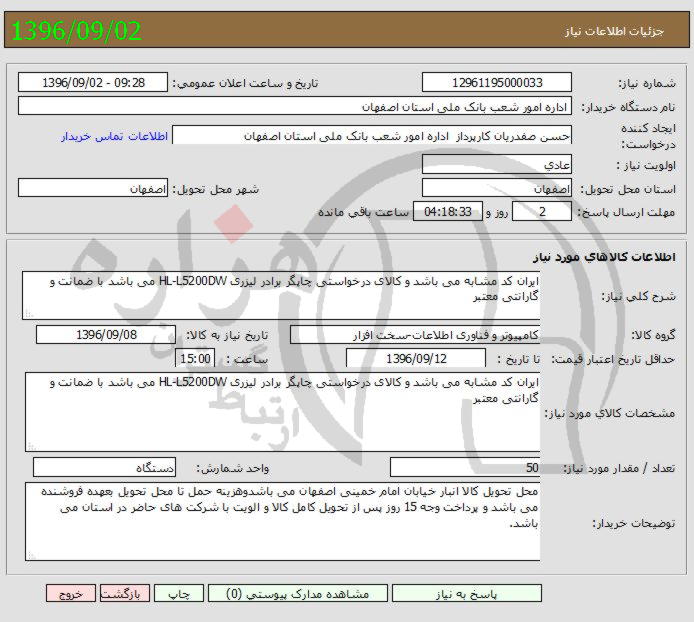Click the توضیحات خریدار text area
694x622 pixels.
(x=282, y=522)
